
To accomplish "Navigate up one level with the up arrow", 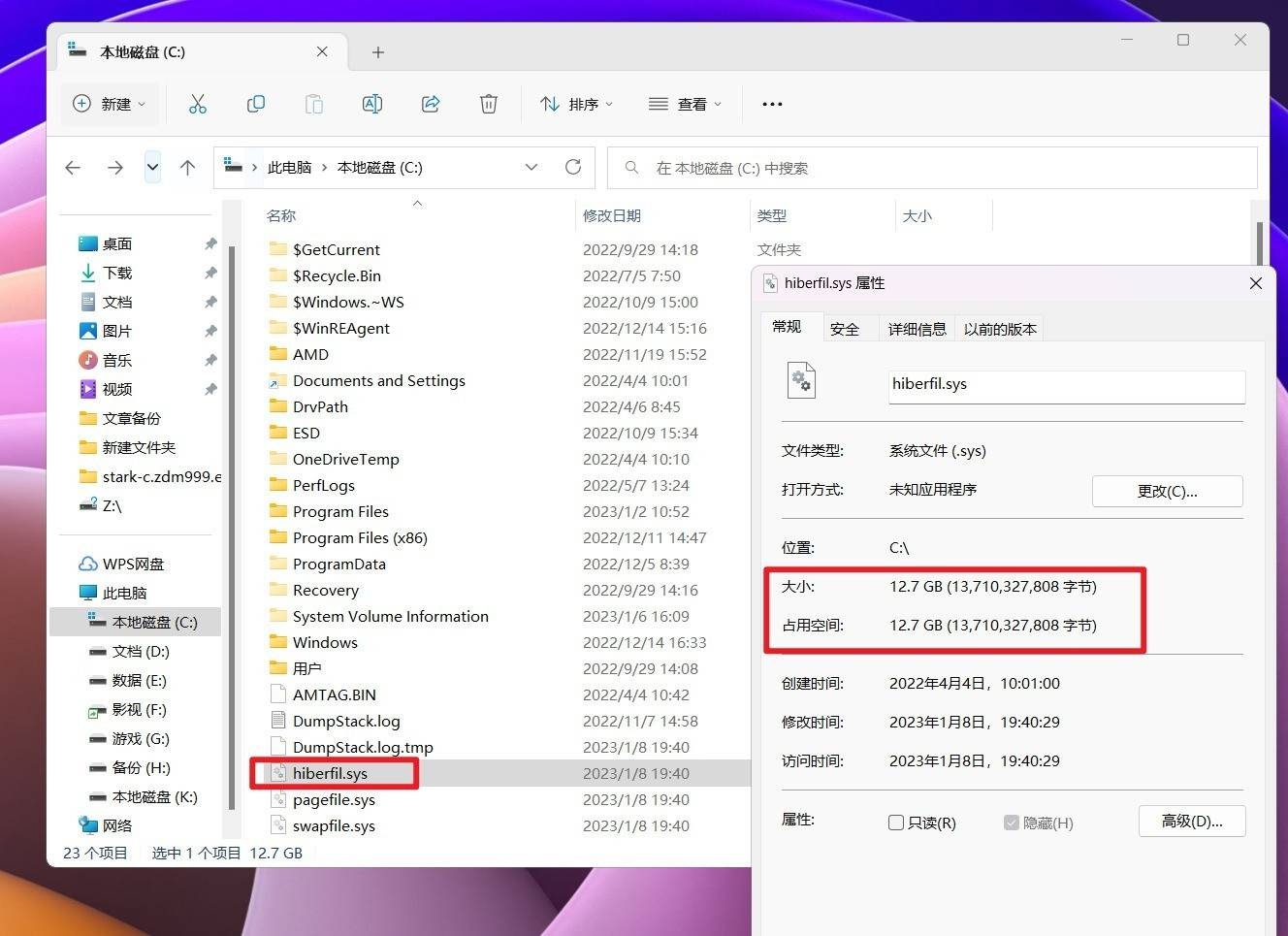I will tap(187, 167).
